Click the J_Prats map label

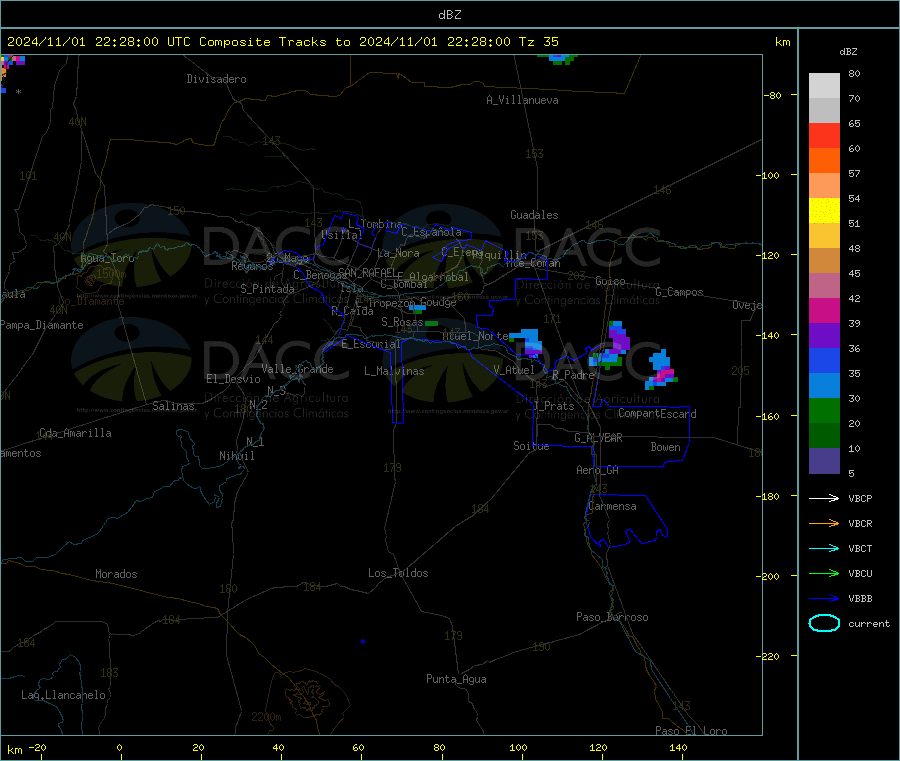coord(553,406)
